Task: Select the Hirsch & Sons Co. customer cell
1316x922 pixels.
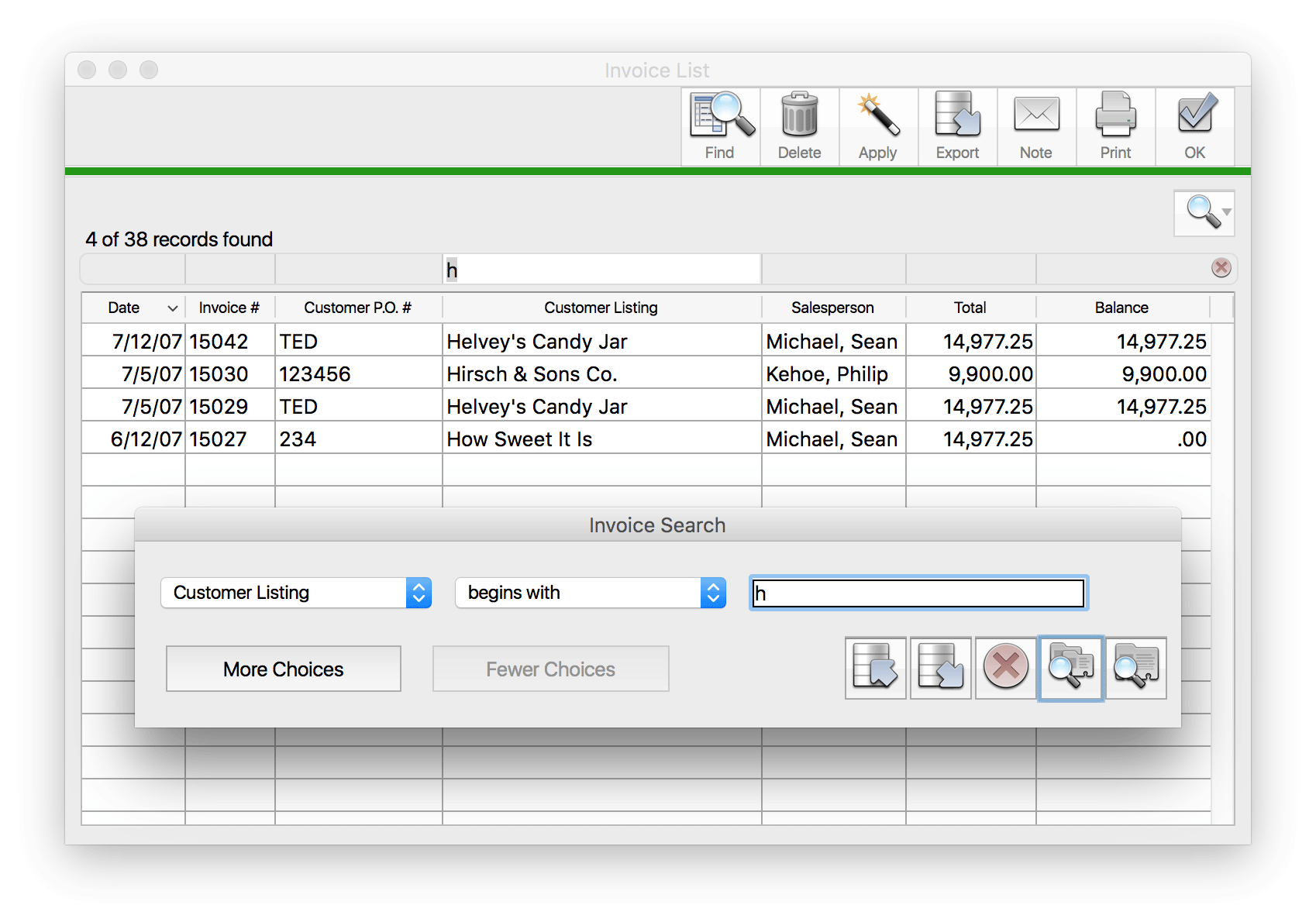Action: click(601, 373)
